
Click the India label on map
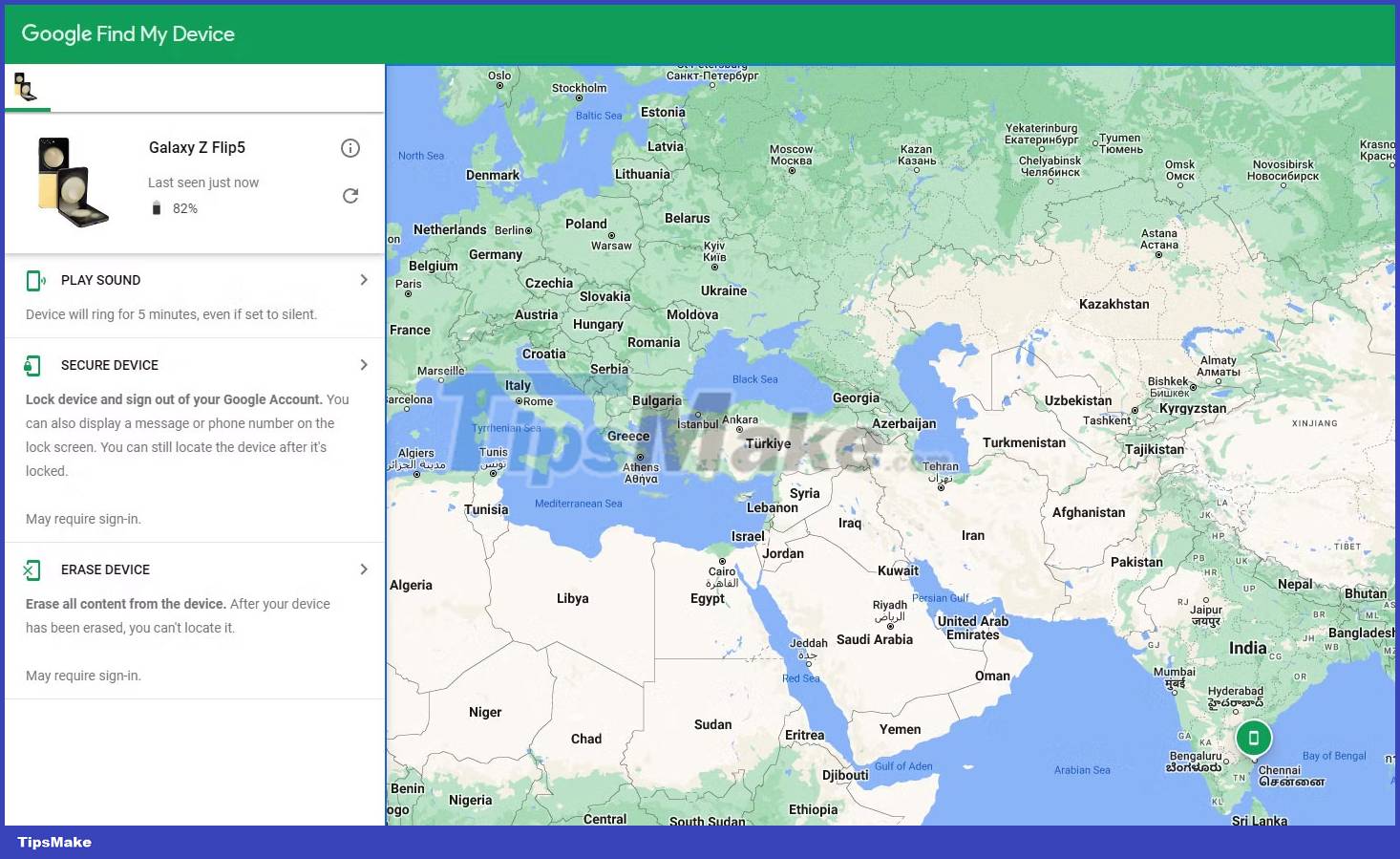coord(1247,648)
